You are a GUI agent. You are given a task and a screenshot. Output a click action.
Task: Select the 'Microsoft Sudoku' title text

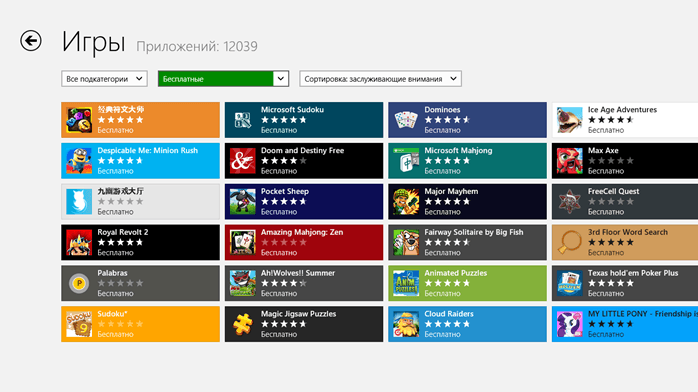point(292,109)
